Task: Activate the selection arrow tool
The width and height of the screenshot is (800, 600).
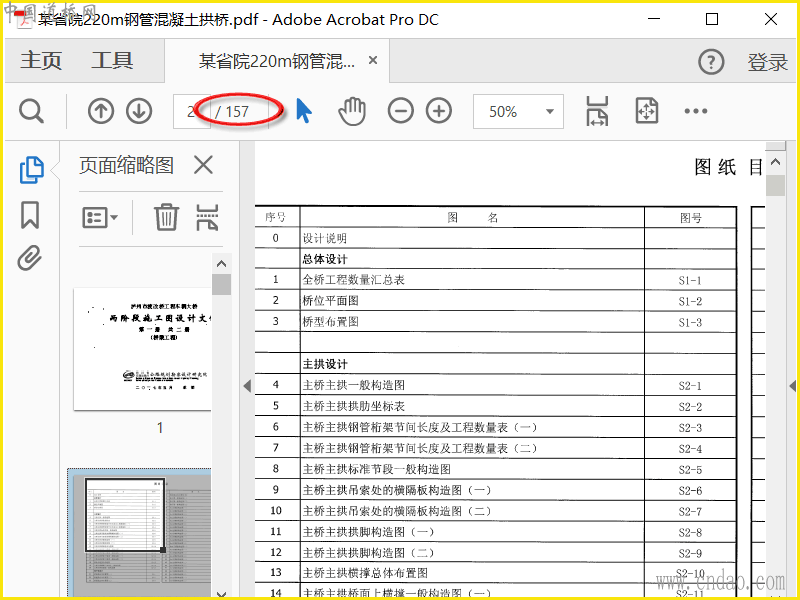Action: [x=304, y=111]
